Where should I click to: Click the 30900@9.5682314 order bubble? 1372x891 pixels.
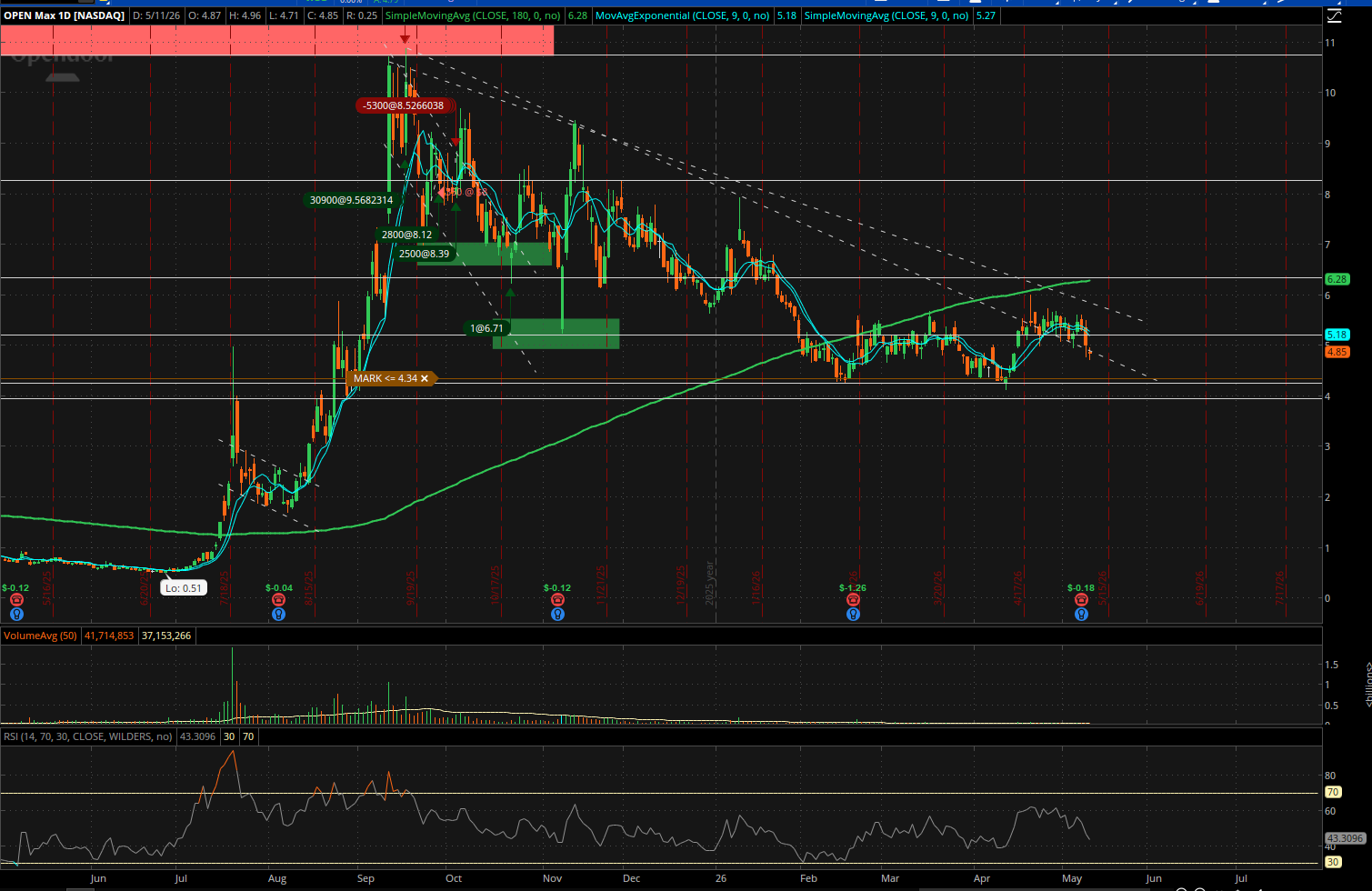tap(351, 200)
